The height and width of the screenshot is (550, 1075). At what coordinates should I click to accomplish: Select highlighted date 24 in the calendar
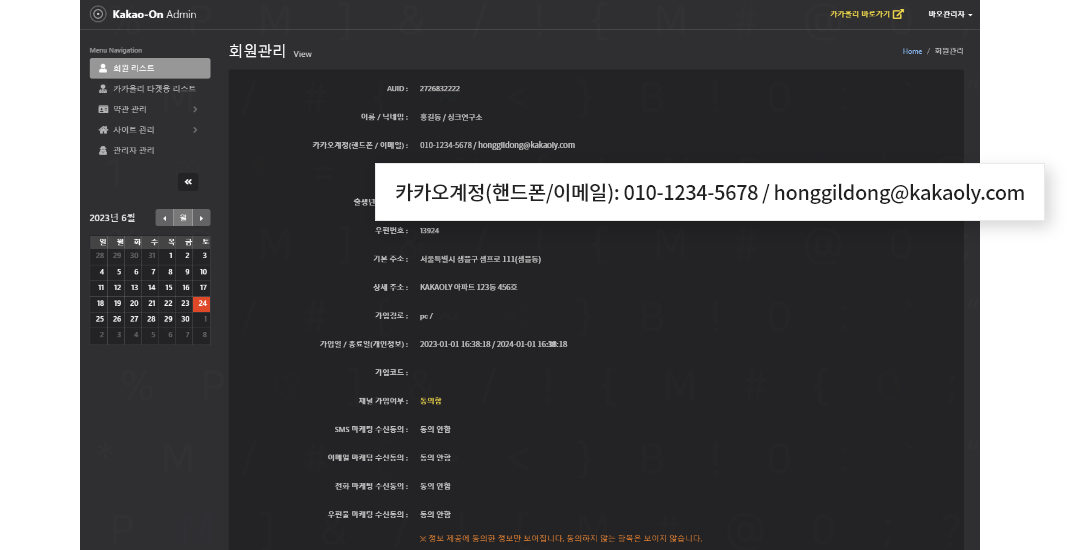click(202, 303)
